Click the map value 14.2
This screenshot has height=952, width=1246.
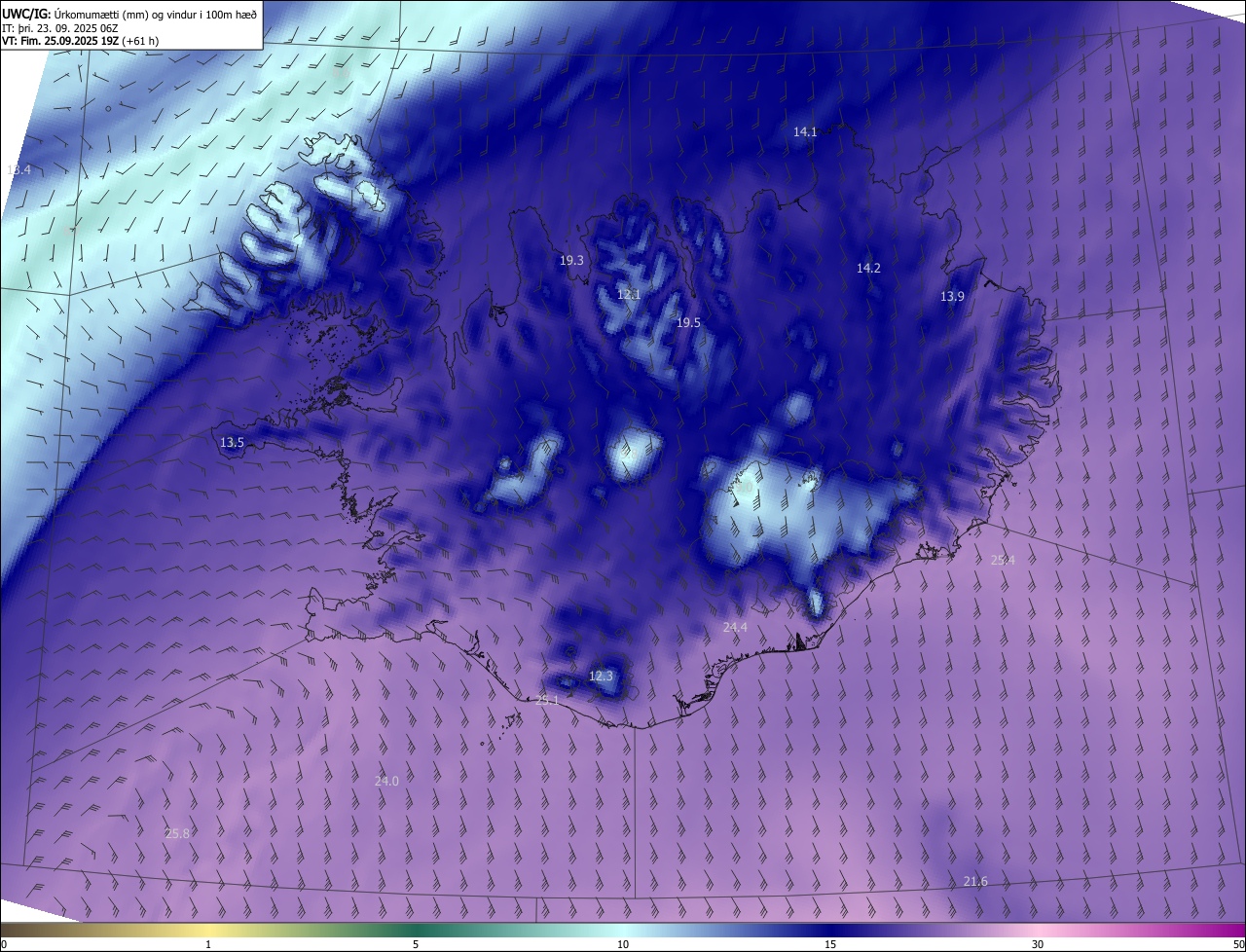click(868, 268)
